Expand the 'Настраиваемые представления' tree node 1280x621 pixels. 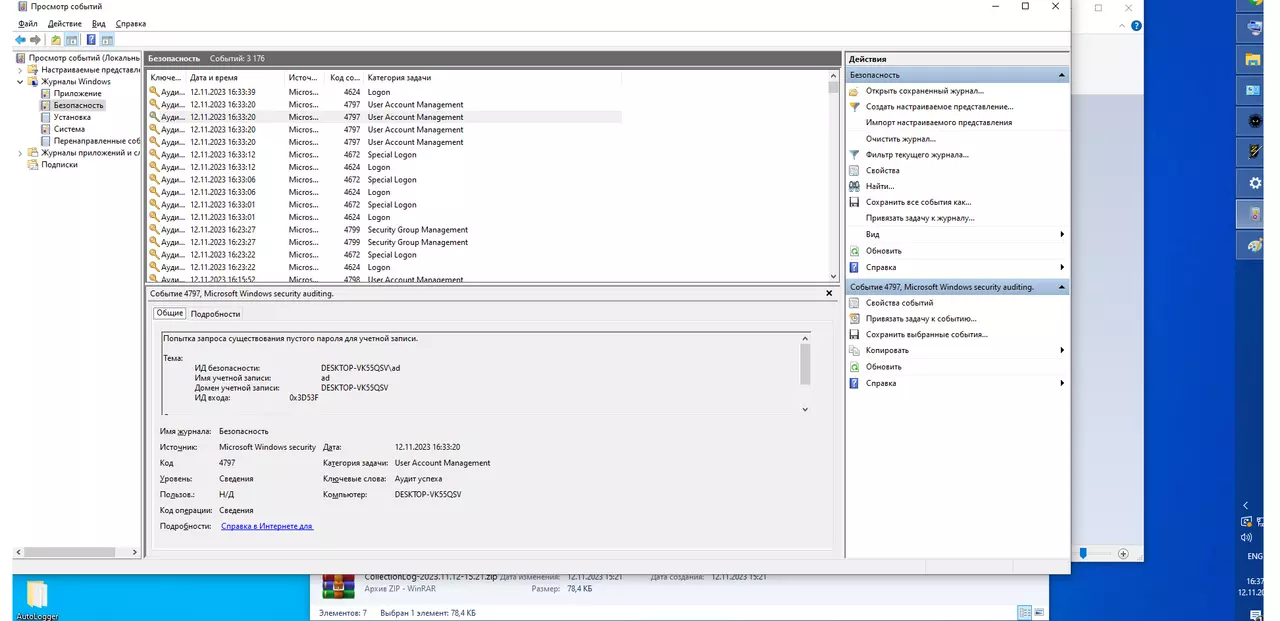click(x=20, y=70)
